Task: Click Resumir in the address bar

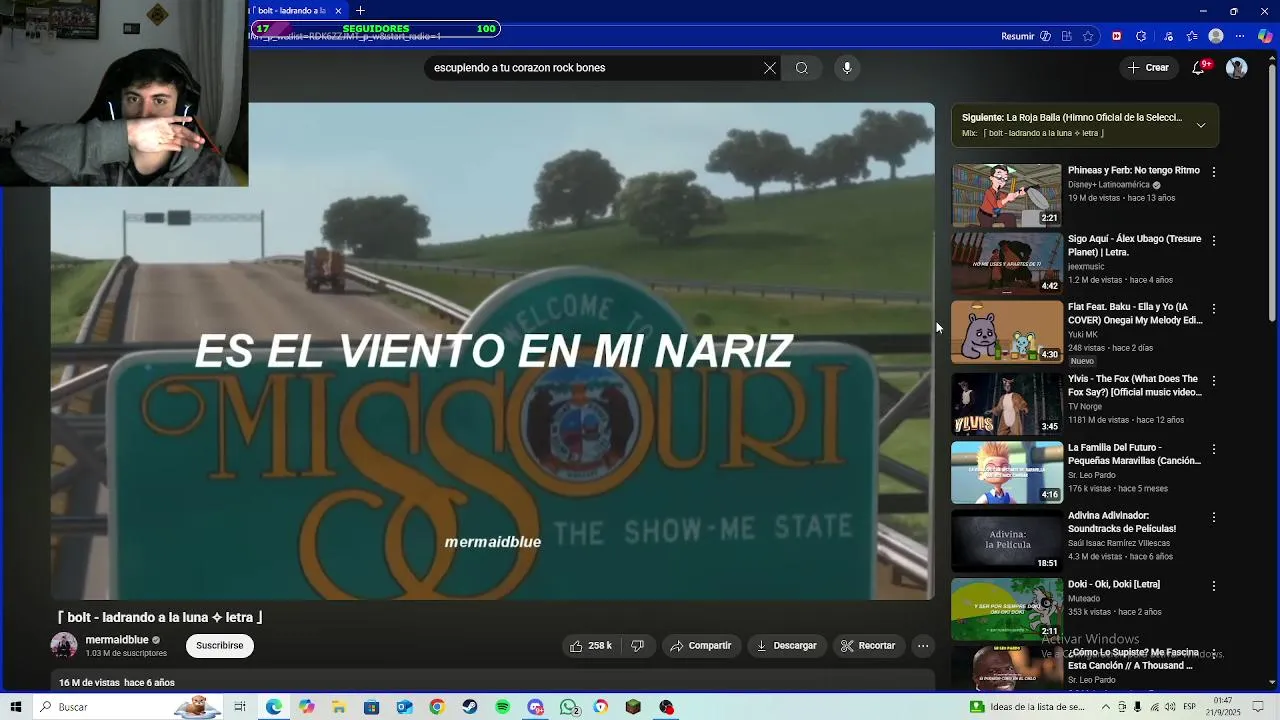Action: (x=1025, y=36)
